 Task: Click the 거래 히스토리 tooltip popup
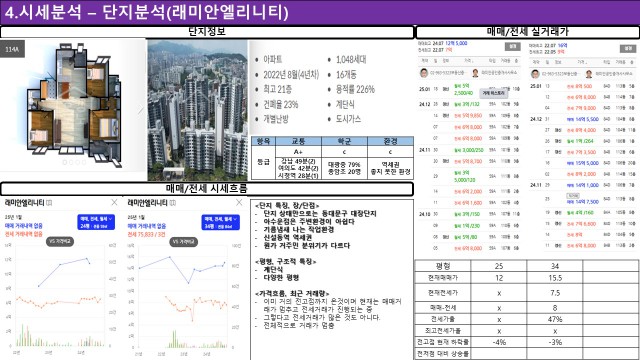493,93
